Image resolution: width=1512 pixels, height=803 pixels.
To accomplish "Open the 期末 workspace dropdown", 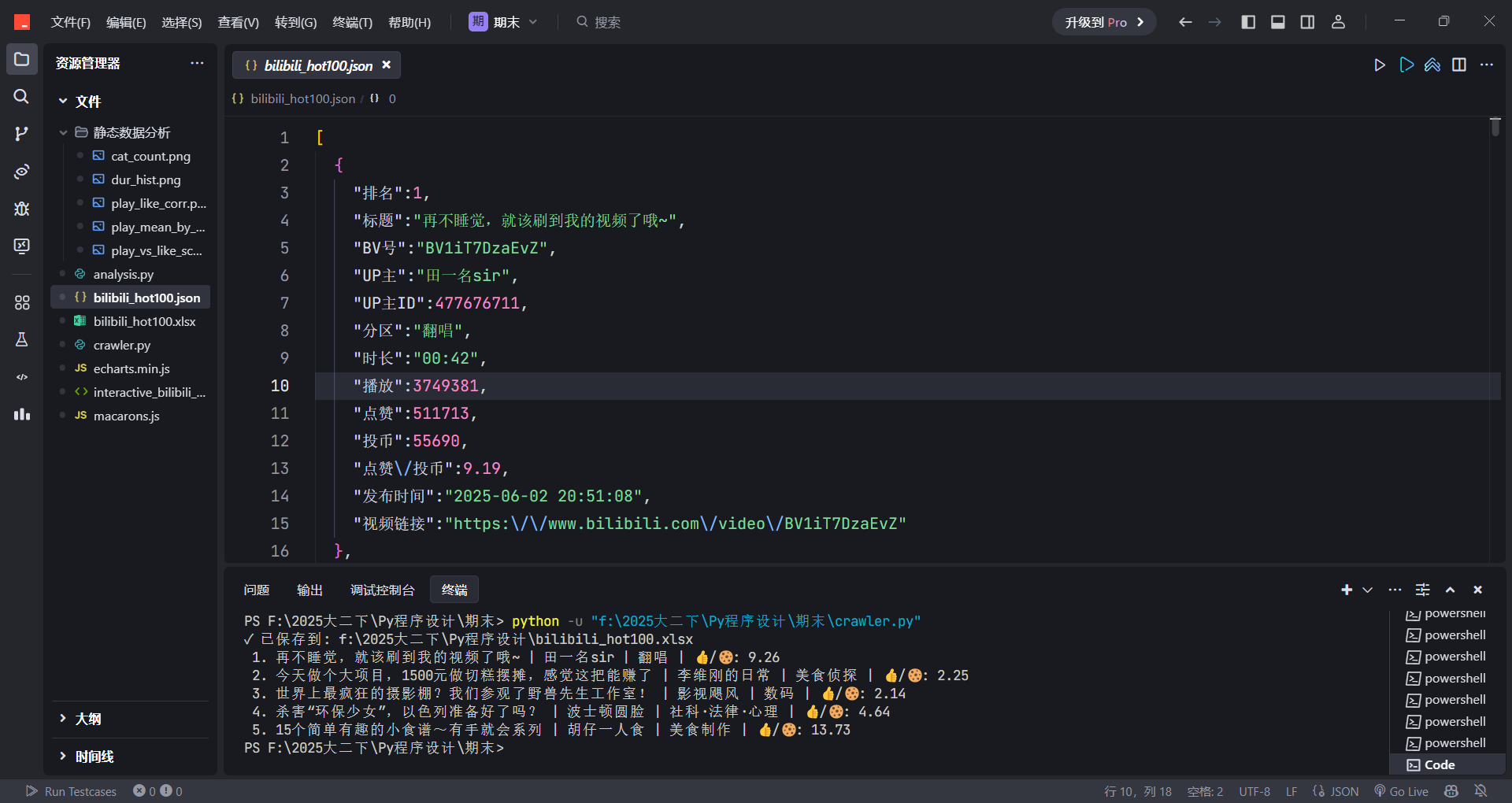I will pyautogui.click(x=503, y=22).
